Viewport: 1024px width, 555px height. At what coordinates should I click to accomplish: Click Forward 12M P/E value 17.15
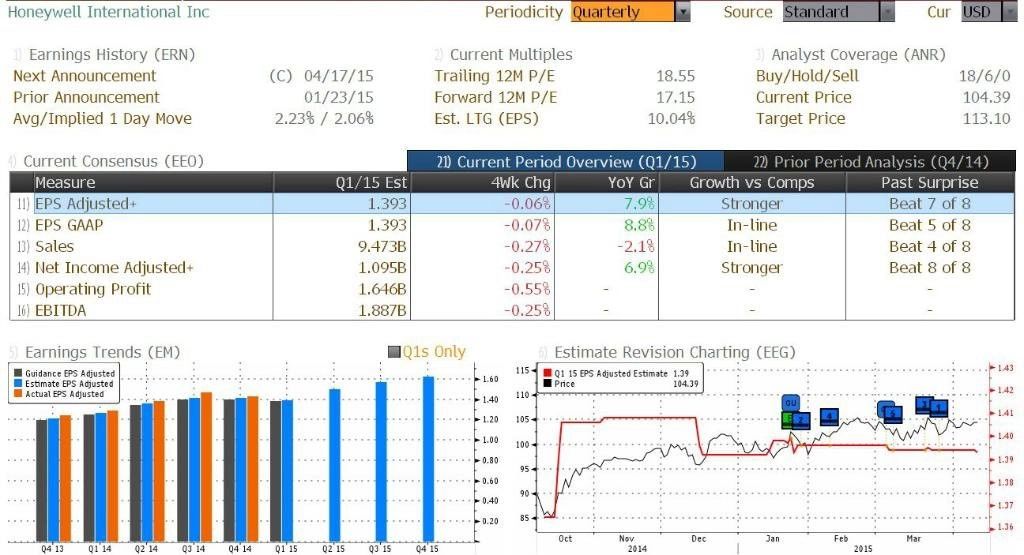[675, 97]
